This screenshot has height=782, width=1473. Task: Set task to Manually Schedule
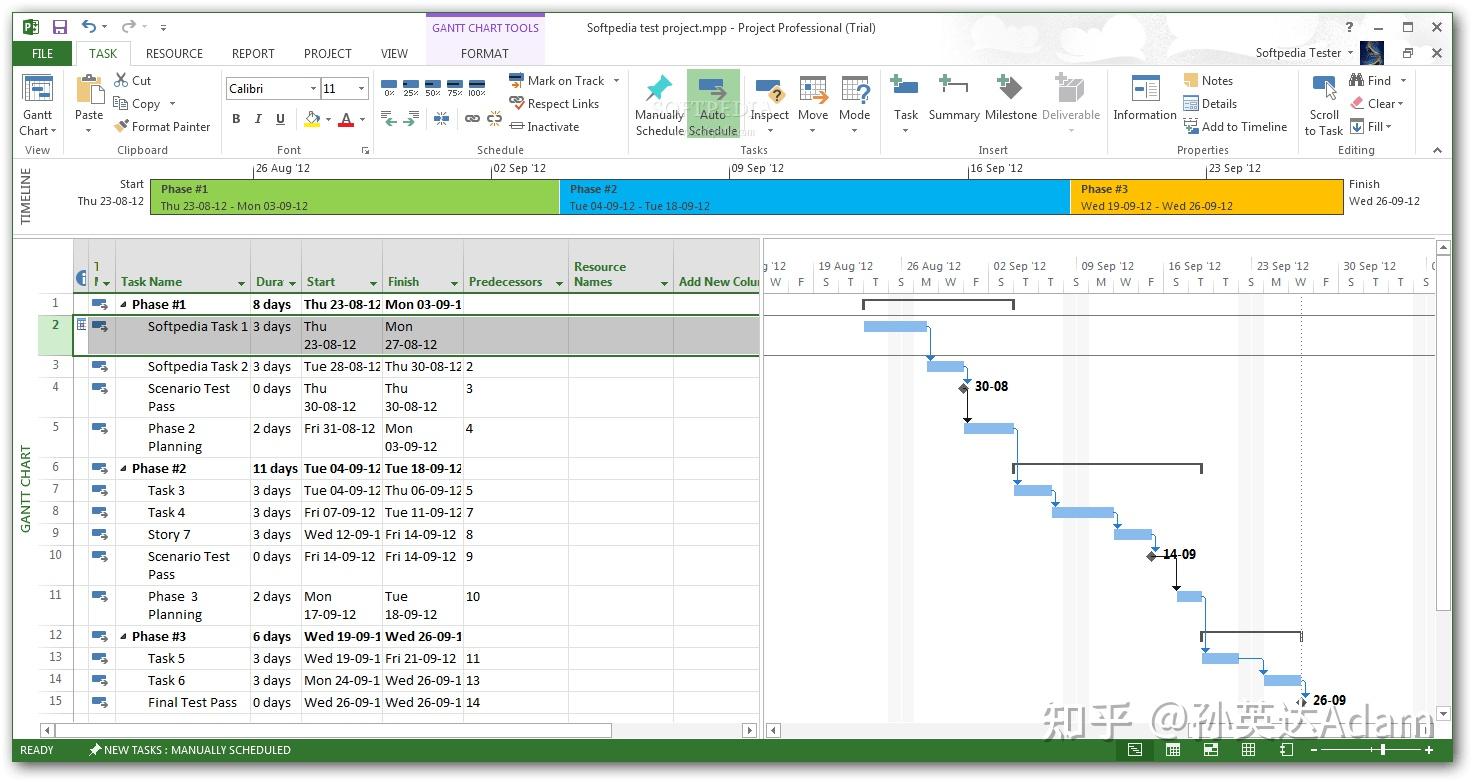(659, 104)
